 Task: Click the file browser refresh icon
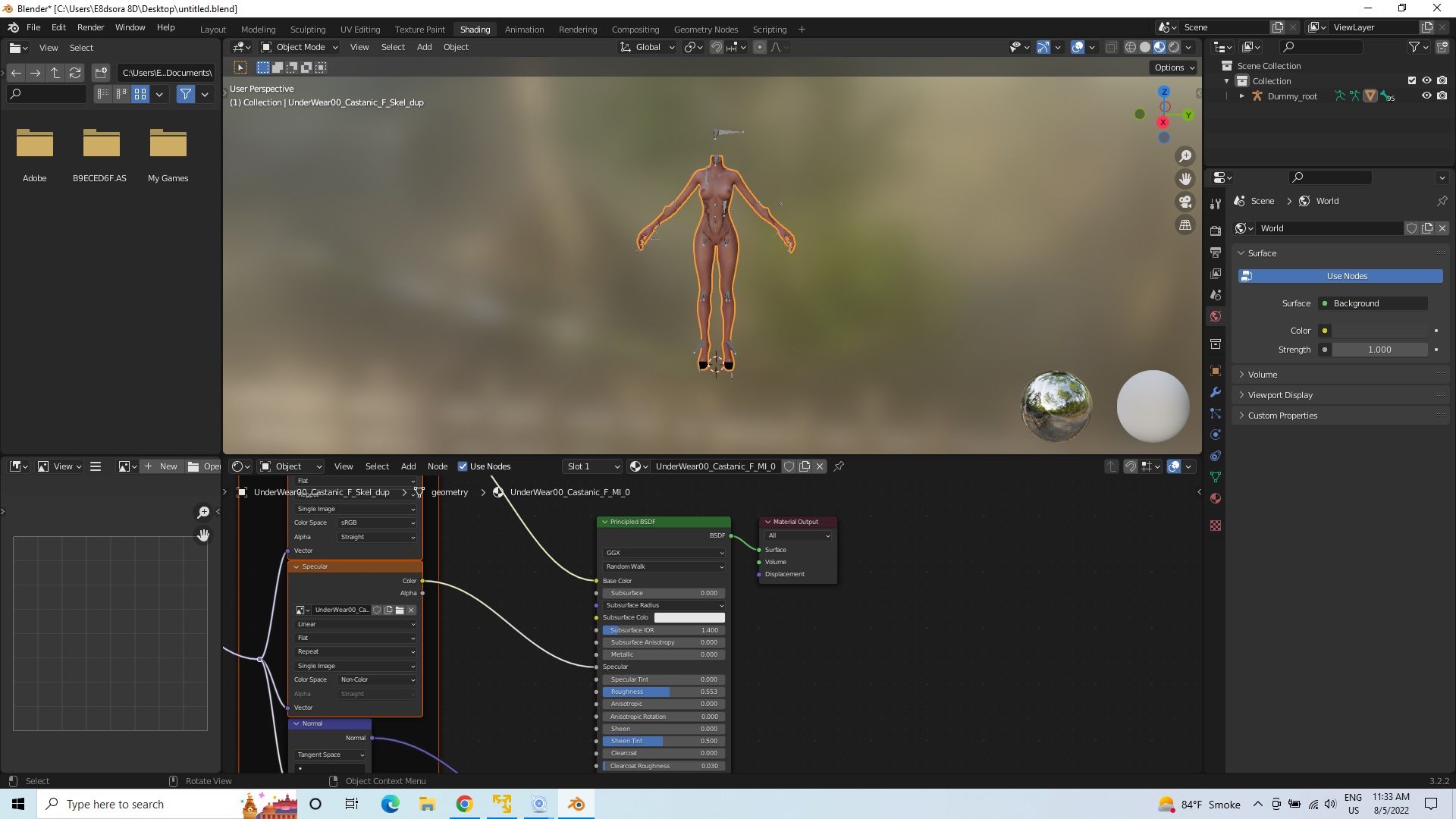(x=75, y=73)
